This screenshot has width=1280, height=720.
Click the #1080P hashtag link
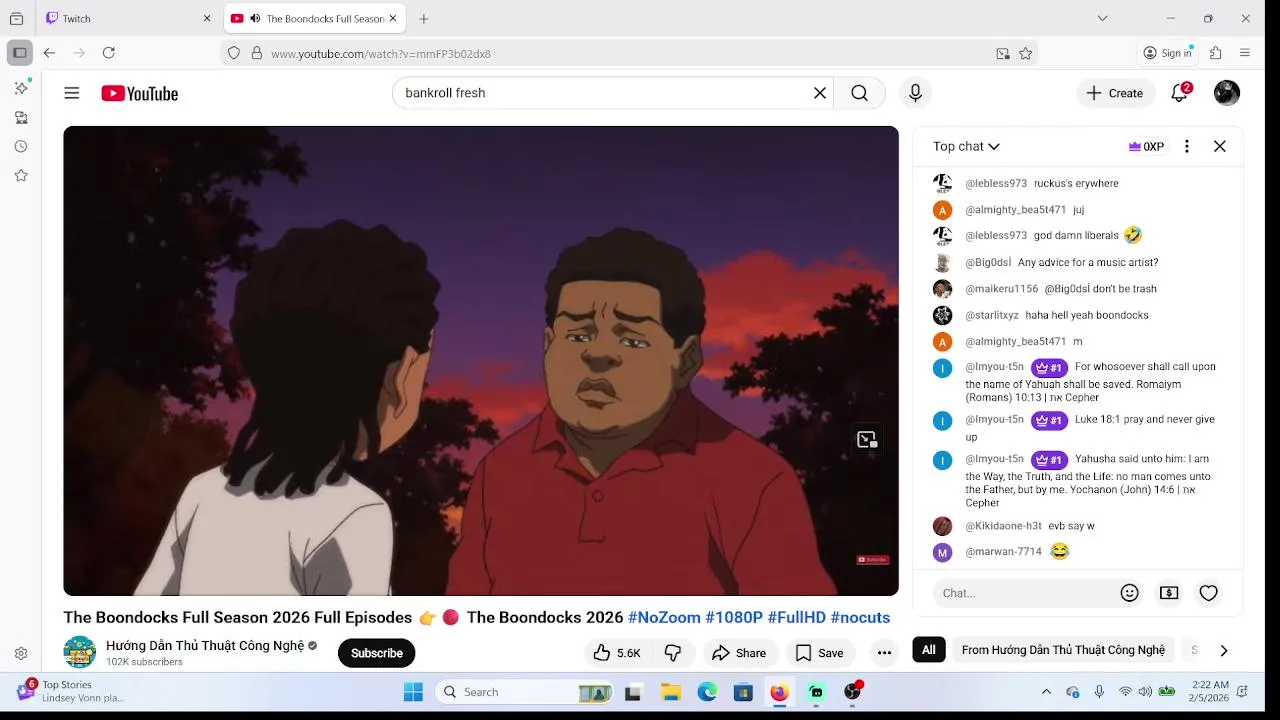(x=734, y=617)
